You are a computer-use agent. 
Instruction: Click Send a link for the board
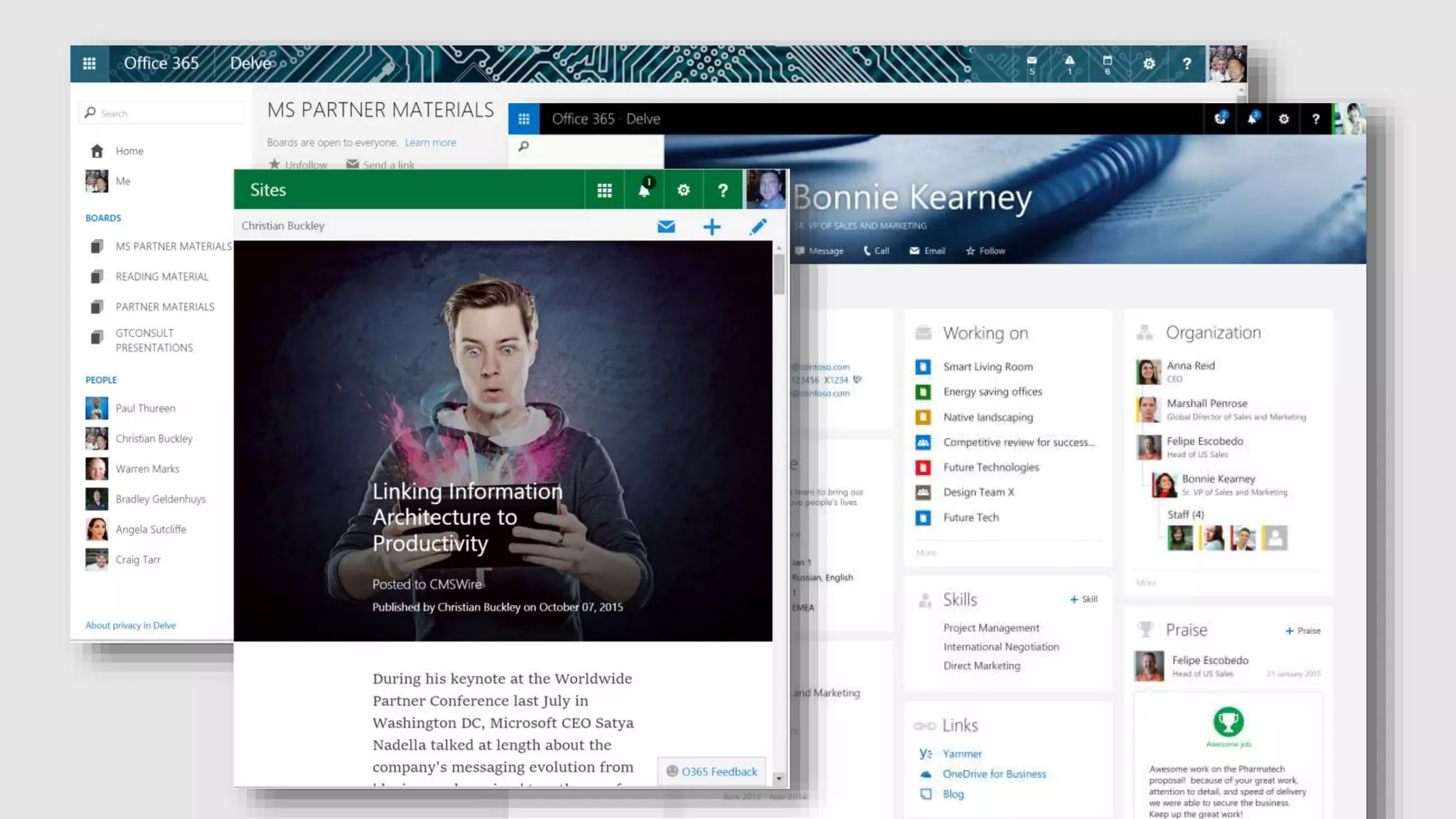380,164
